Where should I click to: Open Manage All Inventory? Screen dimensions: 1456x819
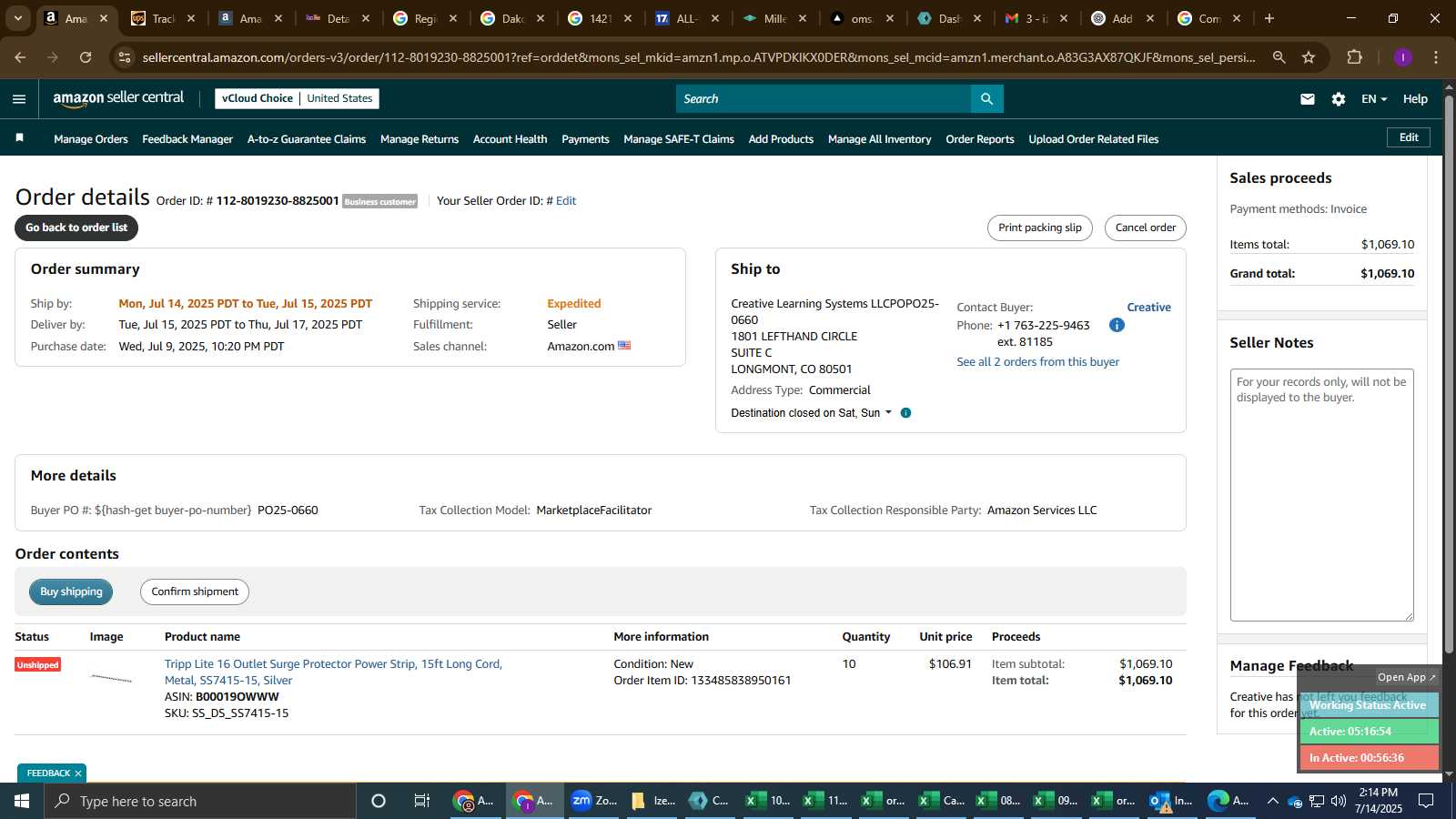tap(880, 139)
